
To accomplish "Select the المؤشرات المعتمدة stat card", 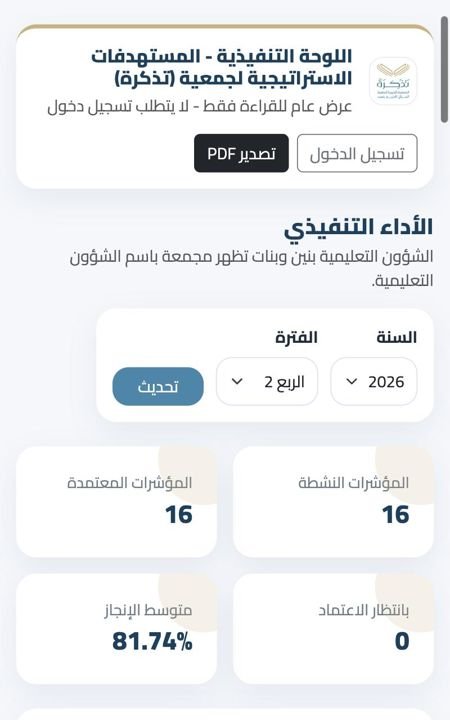I will [116, 502].
